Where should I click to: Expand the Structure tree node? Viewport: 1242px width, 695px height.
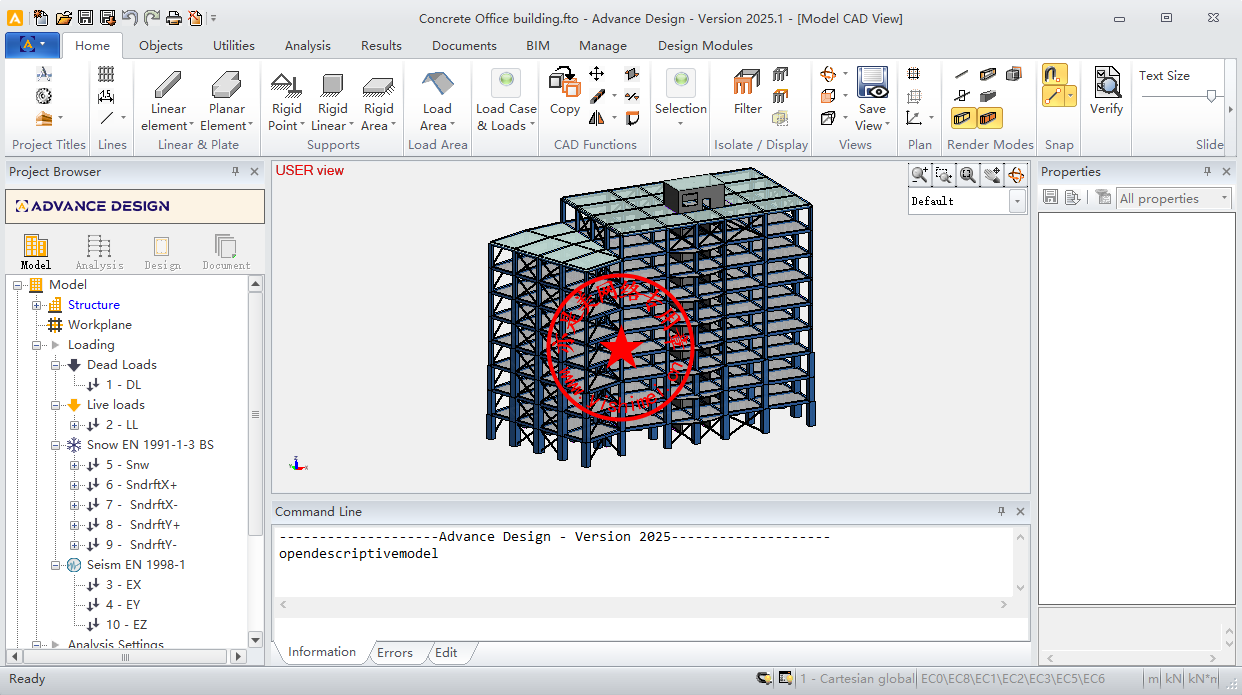click(36, 305)
